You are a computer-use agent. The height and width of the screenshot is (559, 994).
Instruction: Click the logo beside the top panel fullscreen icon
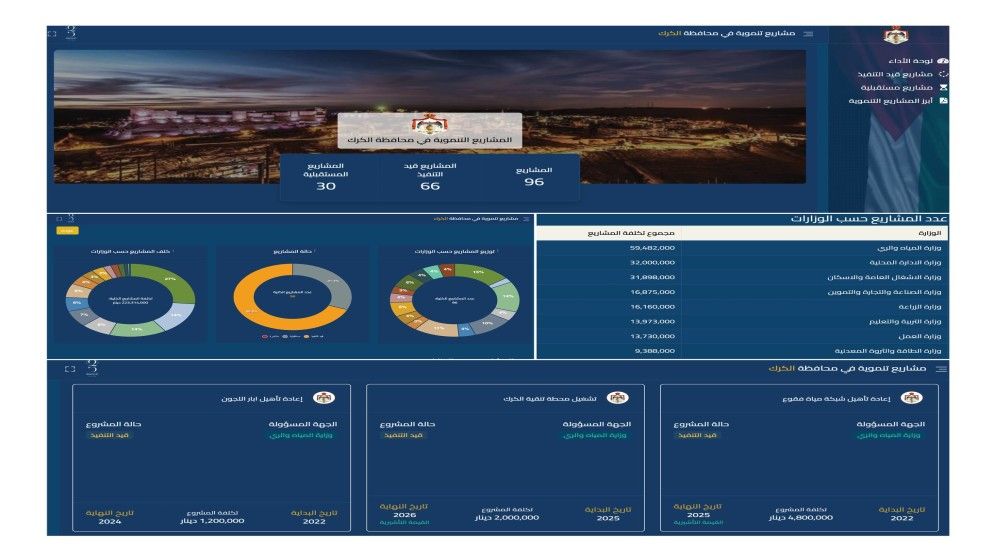pos(71,32)
